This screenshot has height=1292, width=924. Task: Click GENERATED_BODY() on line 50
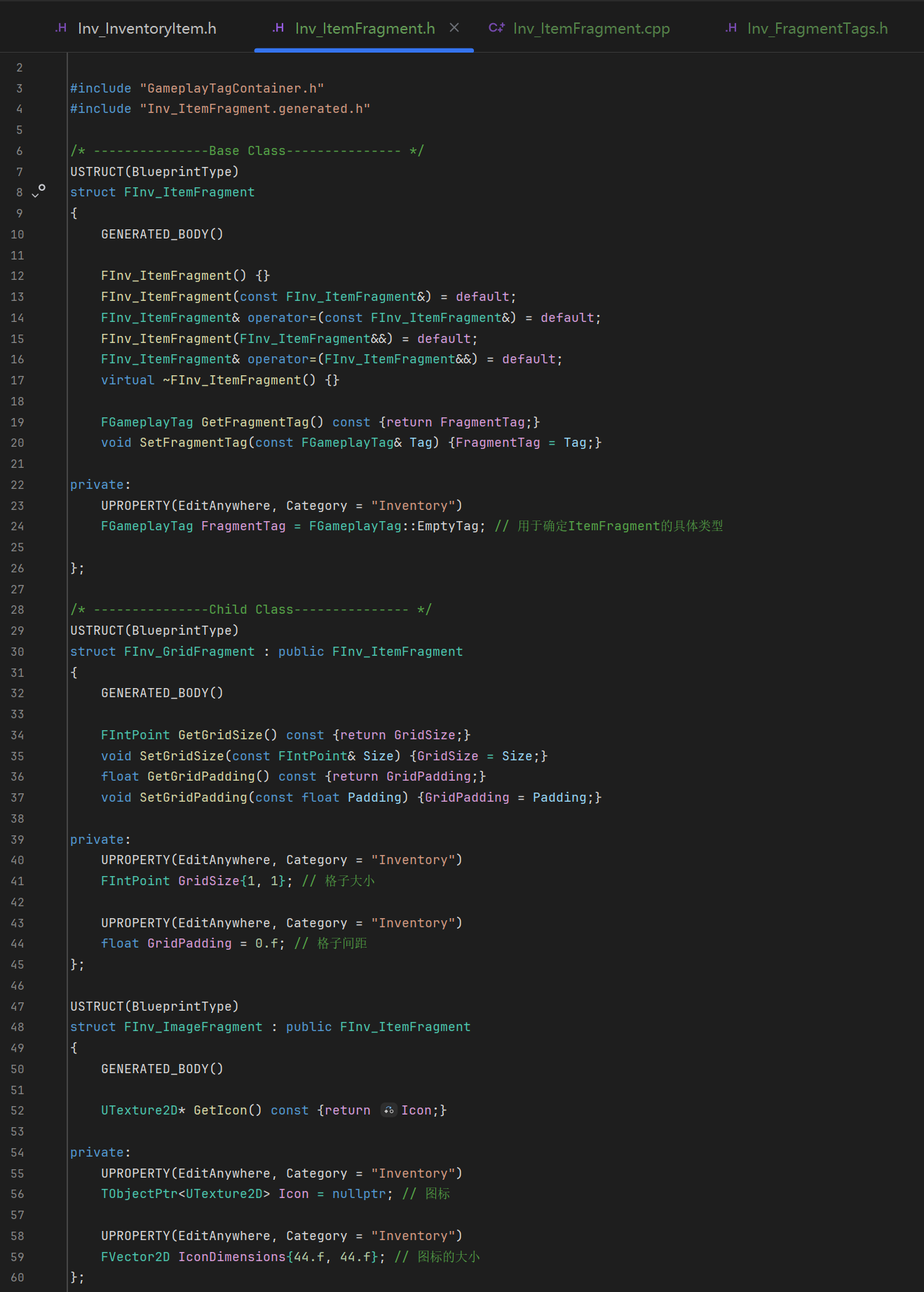pyautogui.click(x=162, y=1069)
